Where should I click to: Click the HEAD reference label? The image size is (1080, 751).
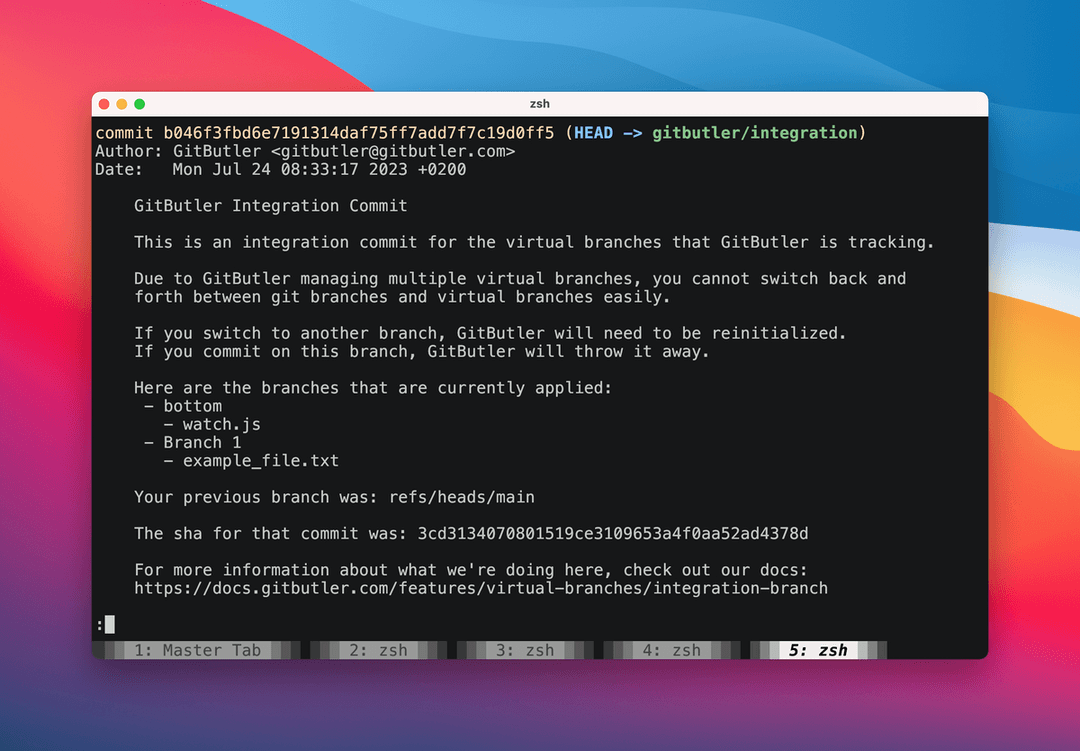coord(594,132)
